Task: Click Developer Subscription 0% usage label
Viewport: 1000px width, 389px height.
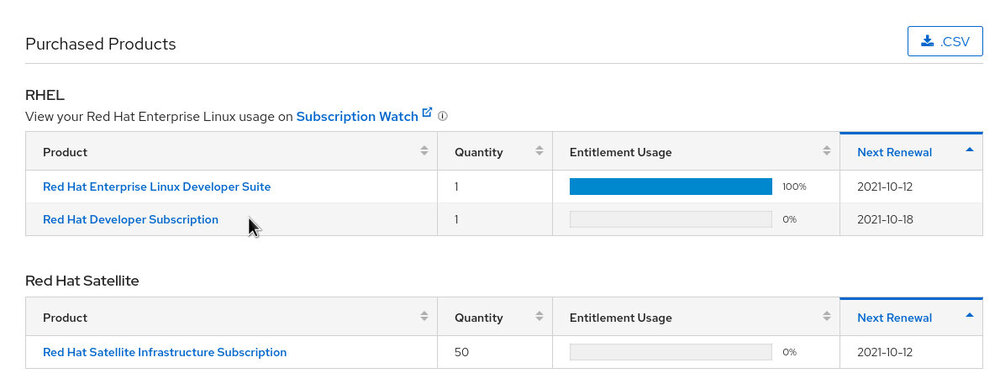Action: tap(789, 219)
